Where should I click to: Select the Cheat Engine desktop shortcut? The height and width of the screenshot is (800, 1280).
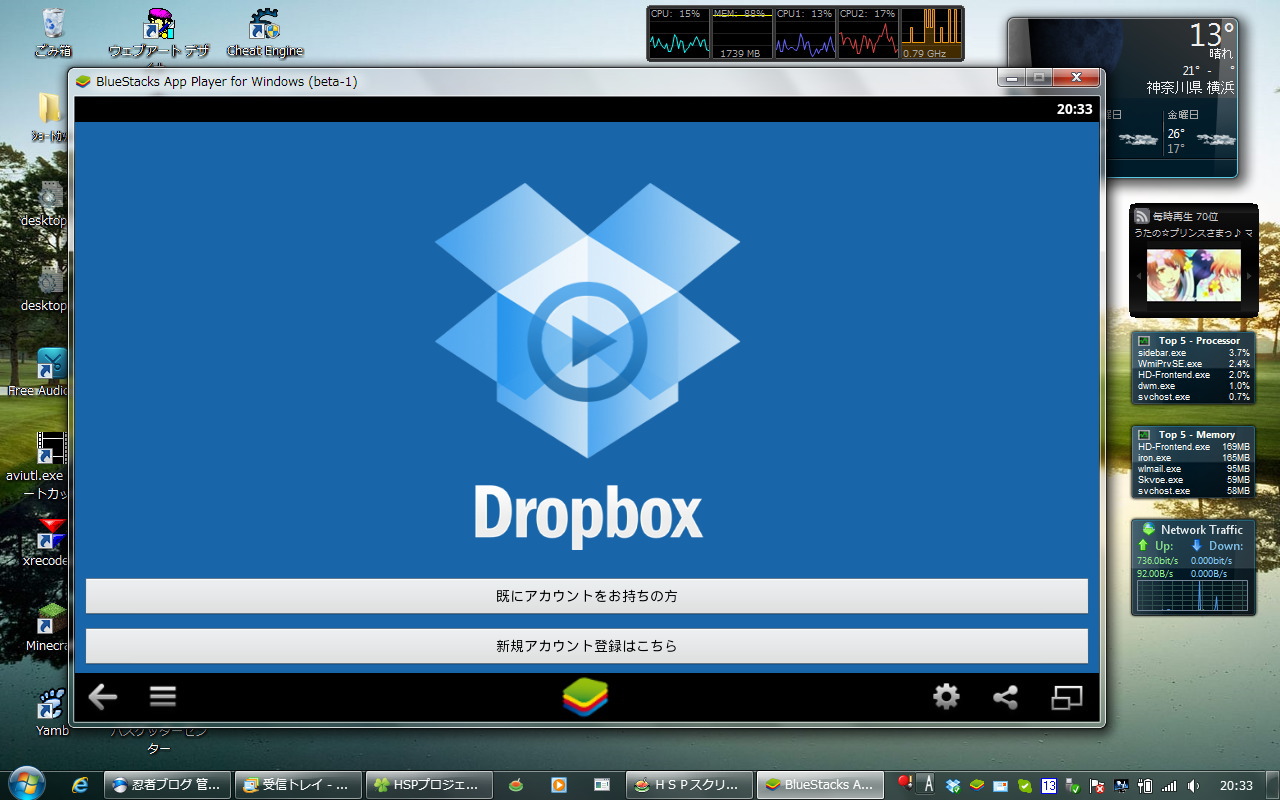pyautogui.click(x=264, y=32)
